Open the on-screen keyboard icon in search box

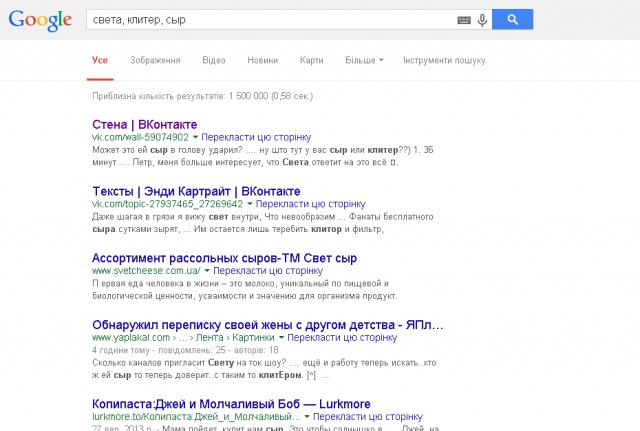click(464, 20)
